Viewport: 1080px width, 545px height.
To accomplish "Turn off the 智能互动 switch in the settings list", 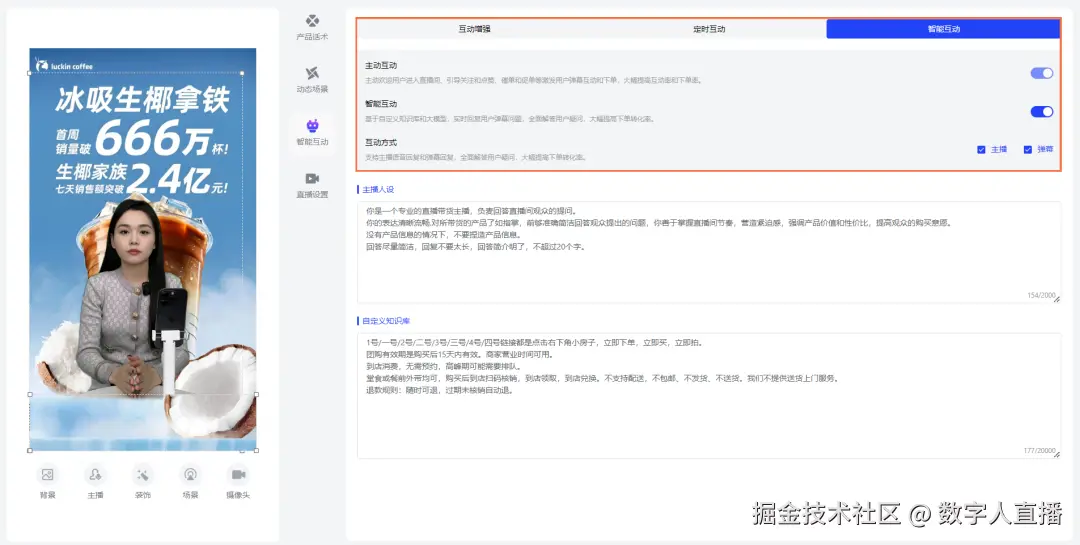I will pyautogui.click(x=1041, y=112).
